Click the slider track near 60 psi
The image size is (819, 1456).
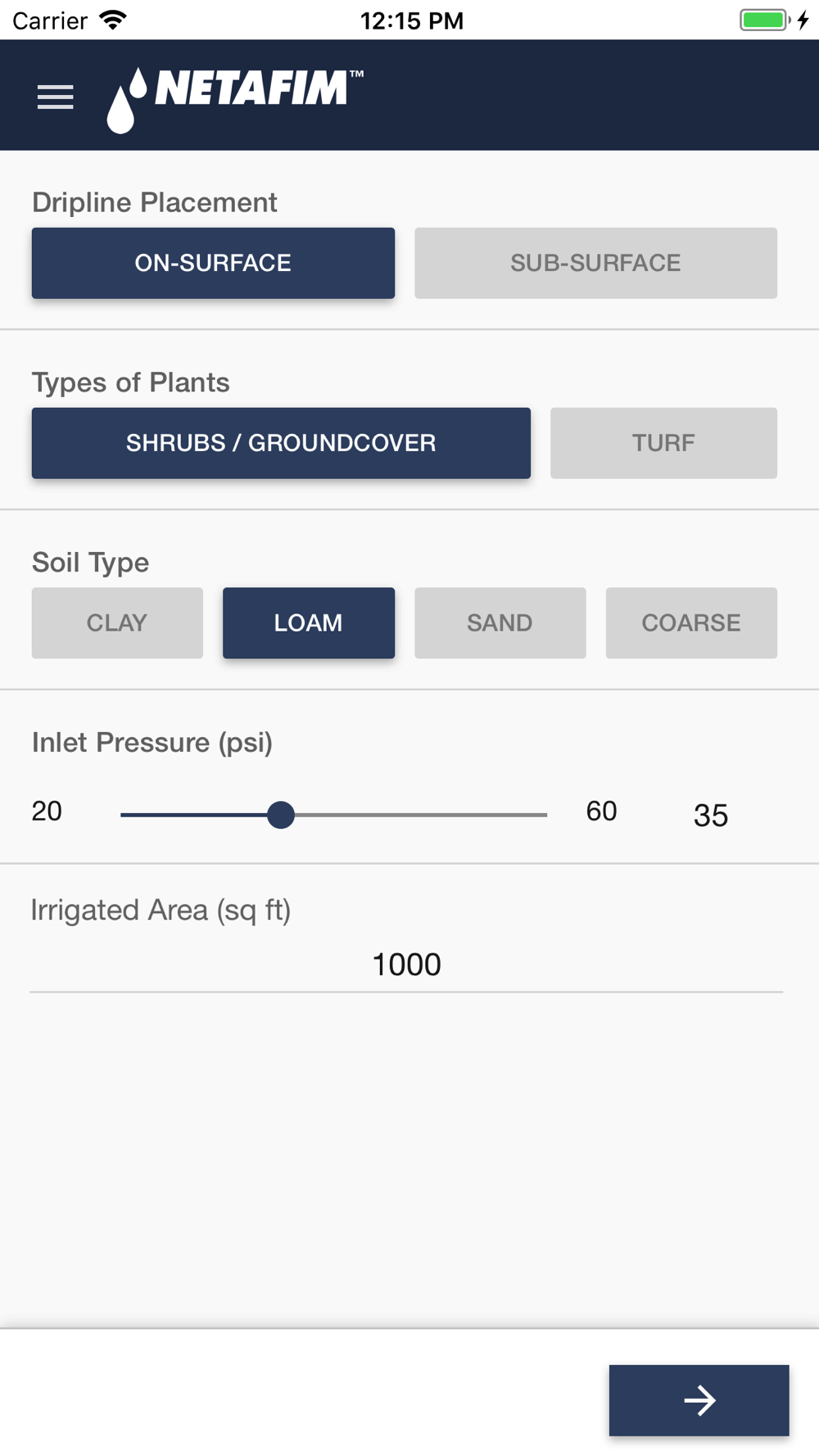click(536, 815)
